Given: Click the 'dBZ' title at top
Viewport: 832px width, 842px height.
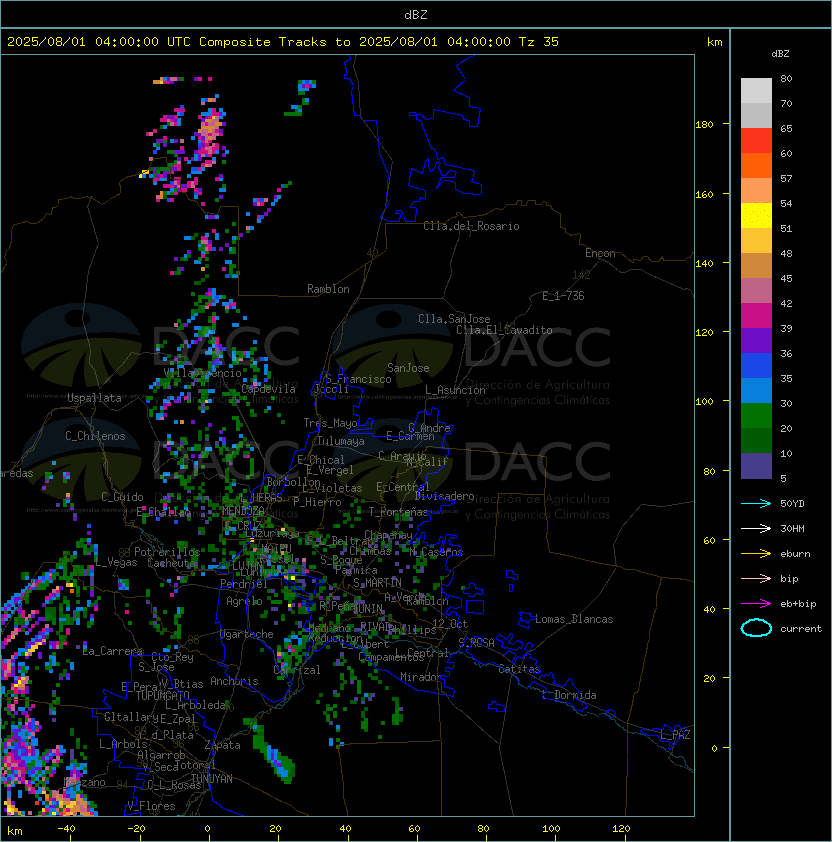Looking at the screenshot, I should tap(416, 14).
